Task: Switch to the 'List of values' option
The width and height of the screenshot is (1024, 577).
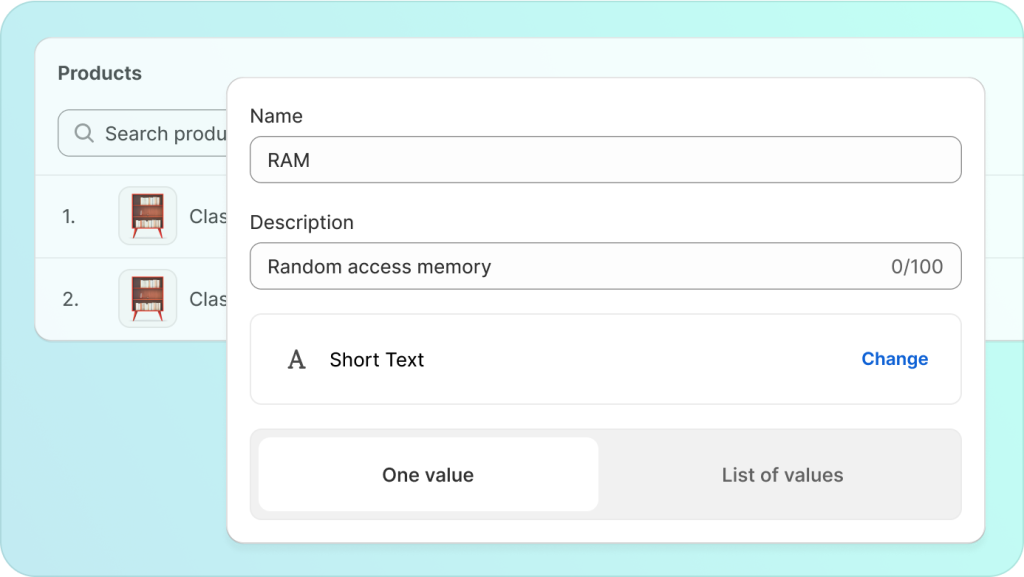Action: point(782,475)
